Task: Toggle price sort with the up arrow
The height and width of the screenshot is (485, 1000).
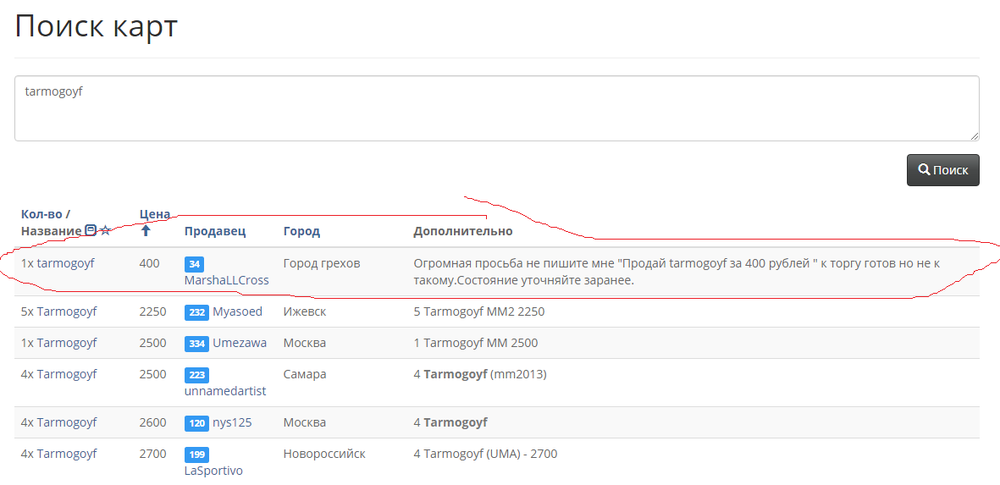Action: click(x=146, y=231)
